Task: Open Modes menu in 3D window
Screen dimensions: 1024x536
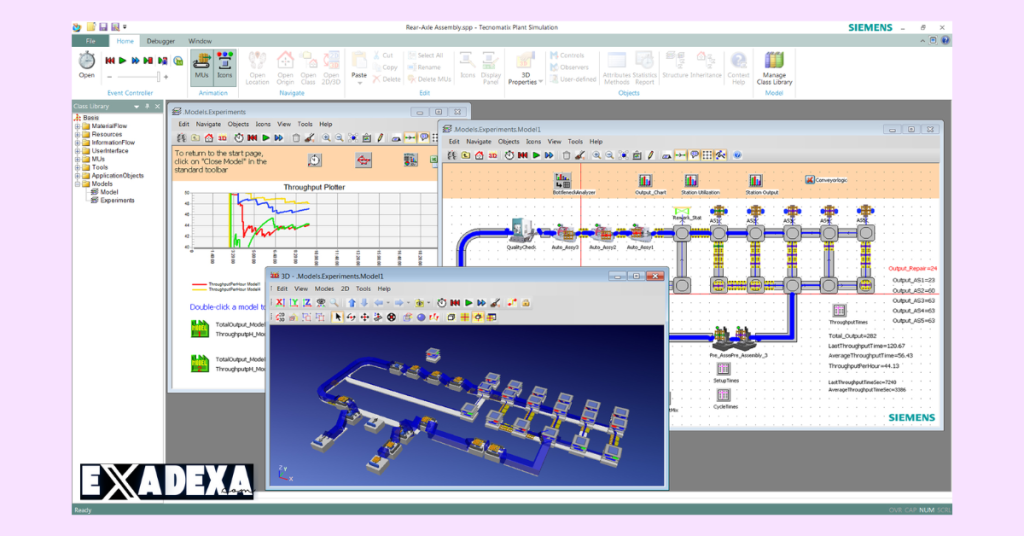Action: pyautogui.click(x=325, y=289)
